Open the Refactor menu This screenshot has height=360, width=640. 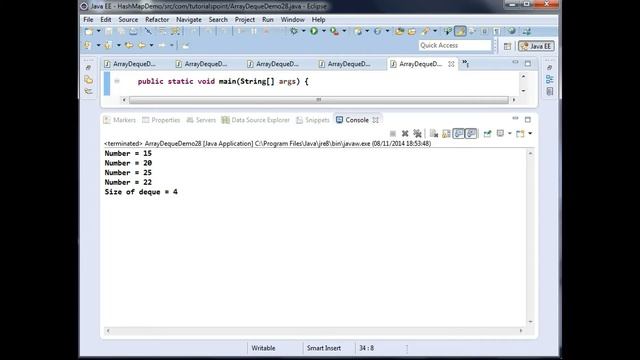pos(157,20)
